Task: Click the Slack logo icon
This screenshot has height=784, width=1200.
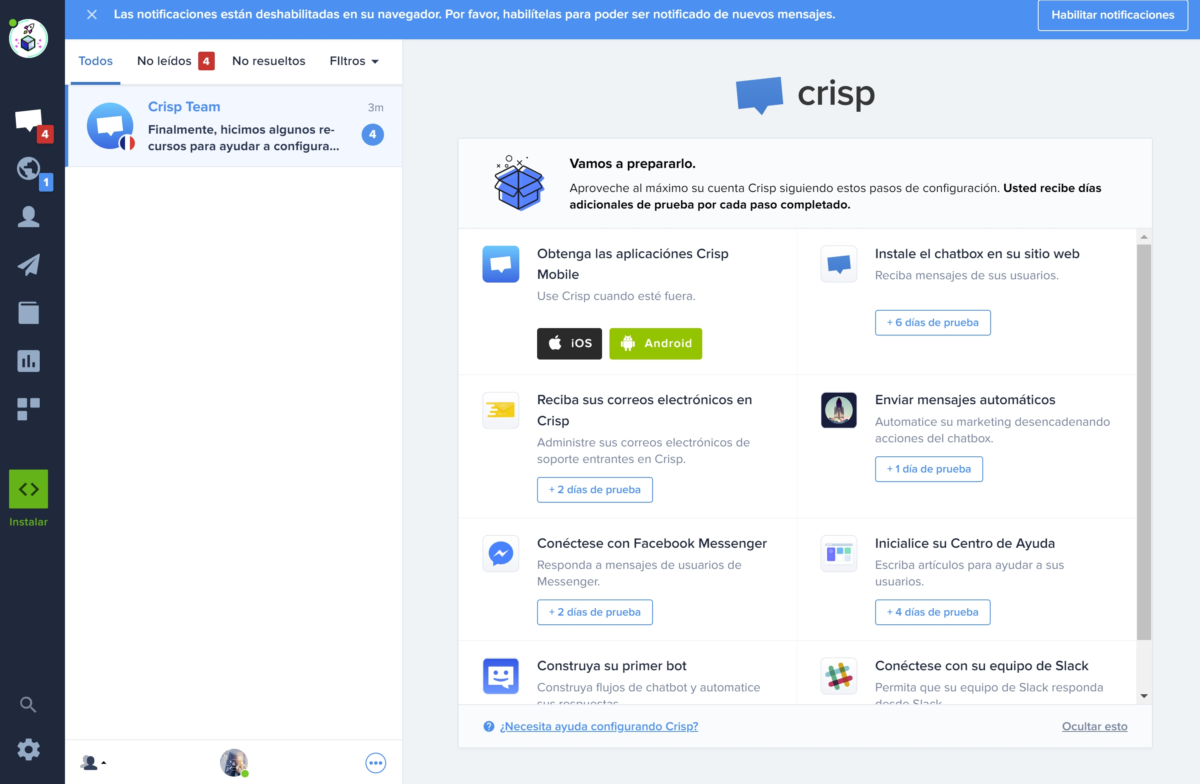Action: pyautogui.click(x=839, y=676)
